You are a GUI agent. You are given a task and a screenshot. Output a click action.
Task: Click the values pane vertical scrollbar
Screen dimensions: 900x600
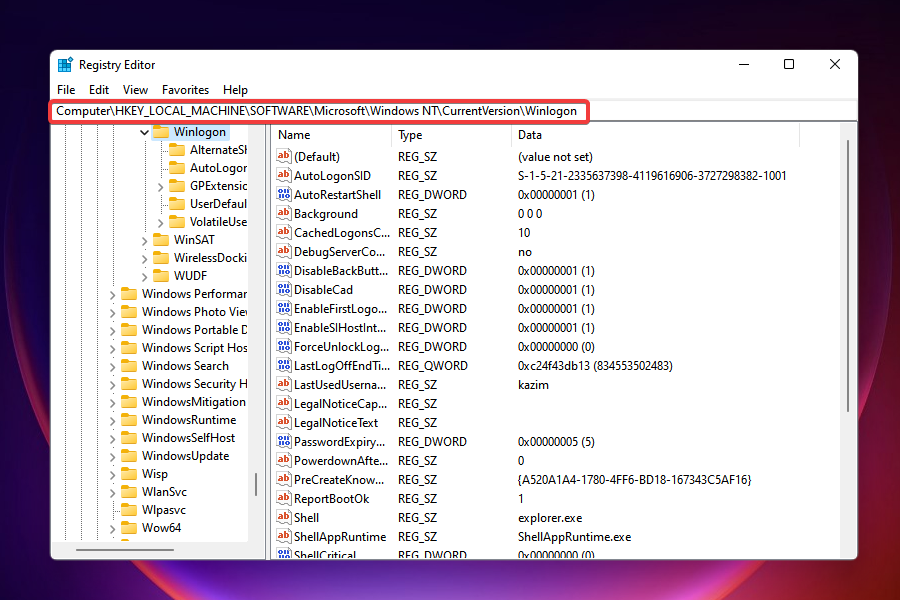click(848, 276)
